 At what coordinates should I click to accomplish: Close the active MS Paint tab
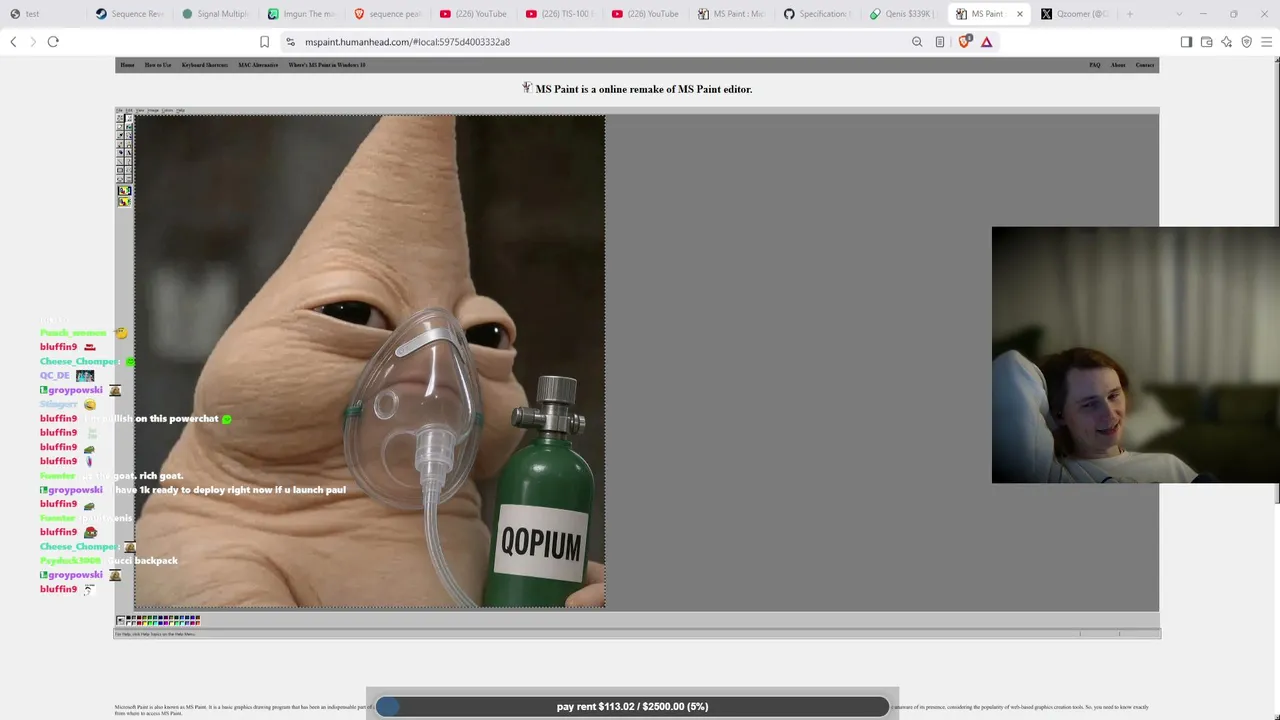pyautogui.click(x=1020, y=14)
